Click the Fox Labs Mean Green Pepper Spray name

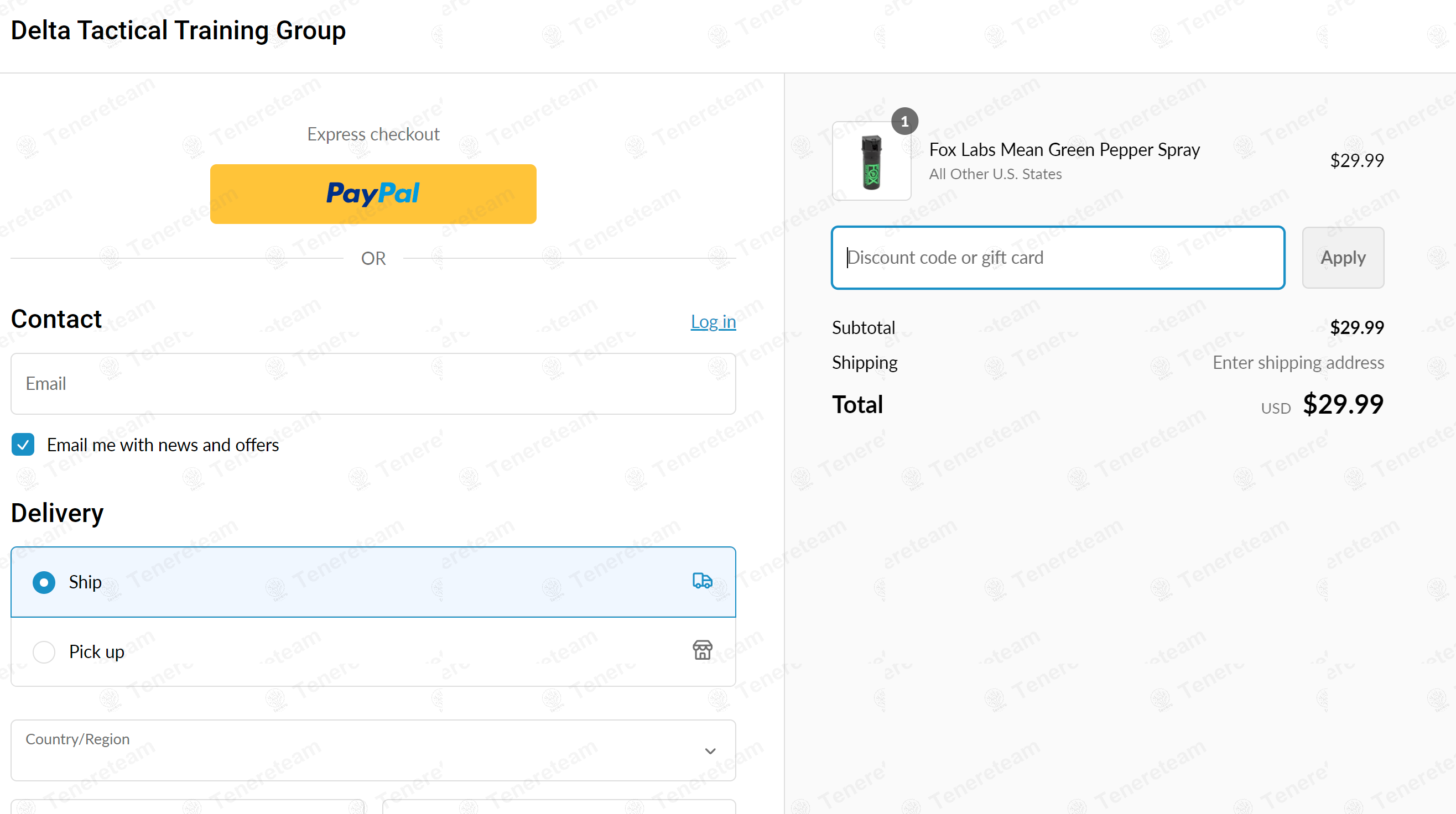[x=1064, y=150]
